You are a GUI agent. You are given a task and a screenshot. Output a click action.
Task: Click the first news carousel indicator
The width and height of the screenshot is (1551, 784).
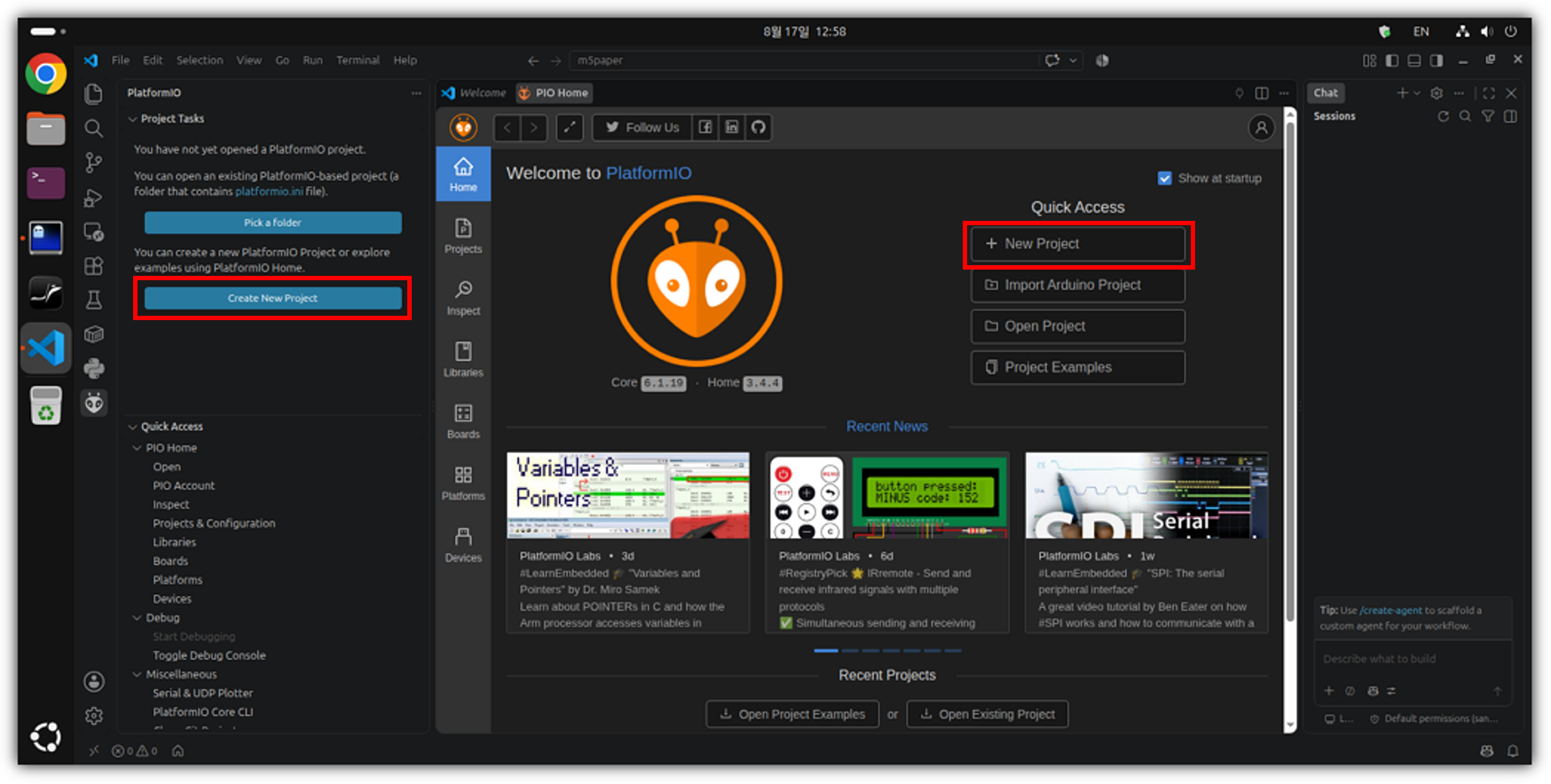pyautogui.click(x=826, y=651)
